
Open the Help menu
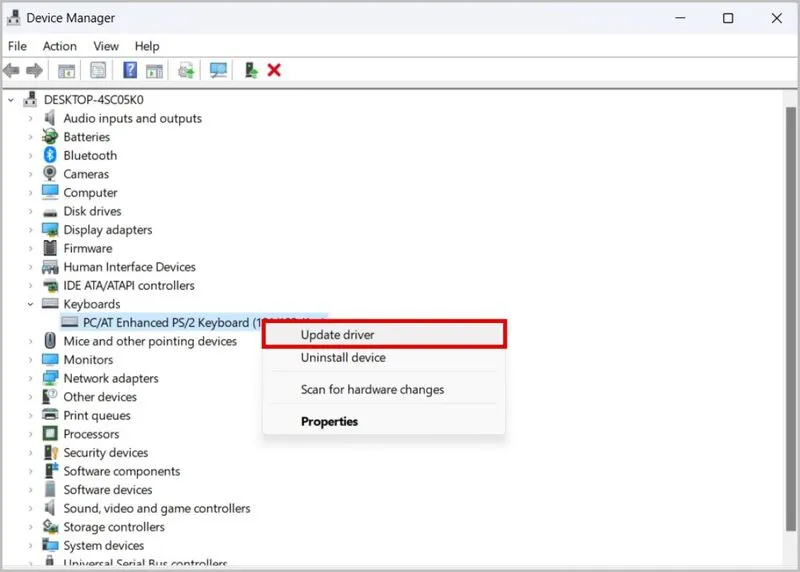pos(147,46)
